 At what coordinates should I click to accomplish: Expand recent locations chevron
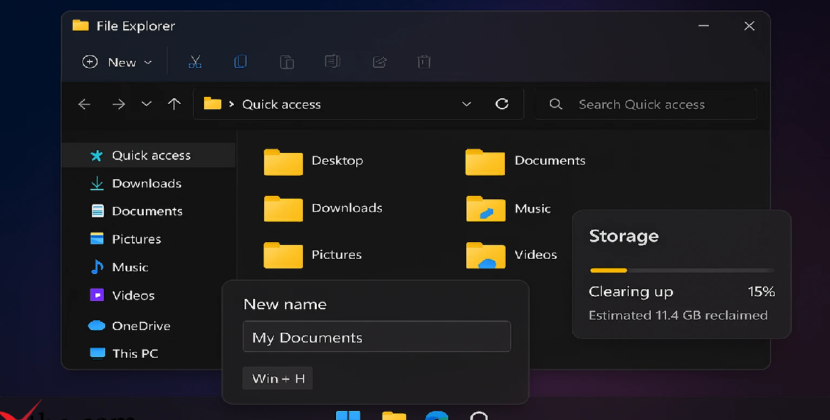point(147,104)
